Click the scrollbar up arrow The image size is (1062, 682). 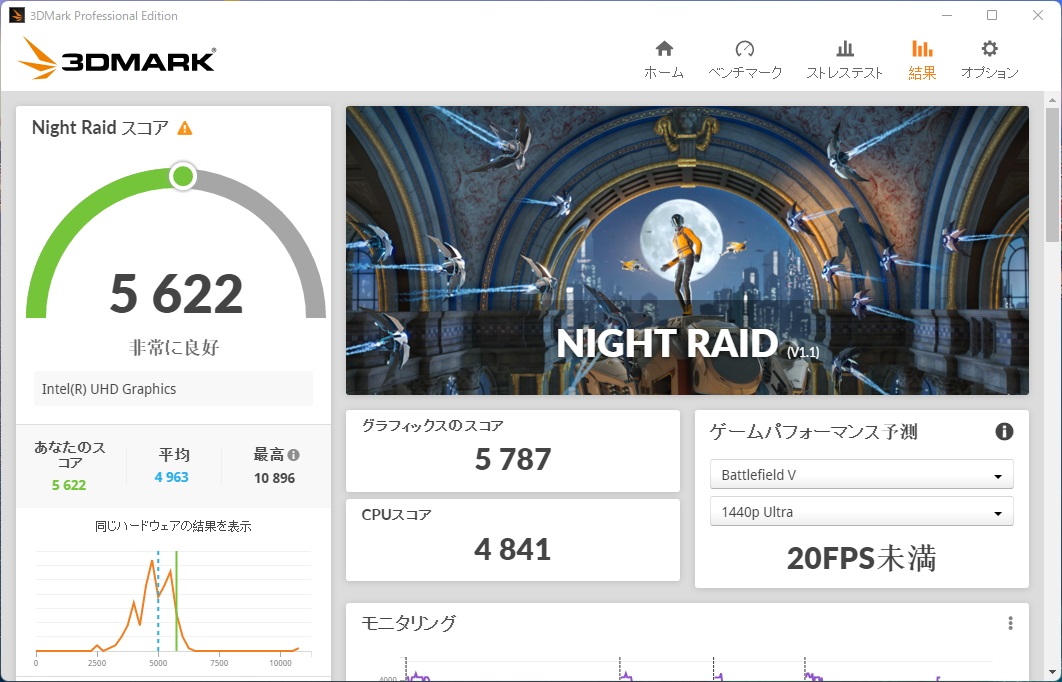1052,100
